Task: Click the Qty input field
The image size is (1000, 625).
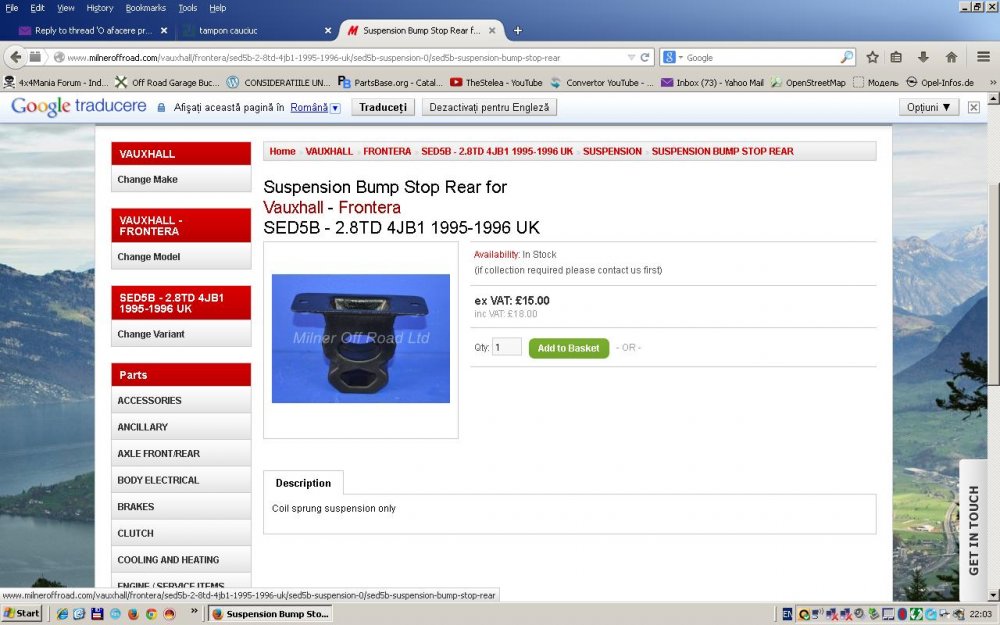Action: (507, 348)
